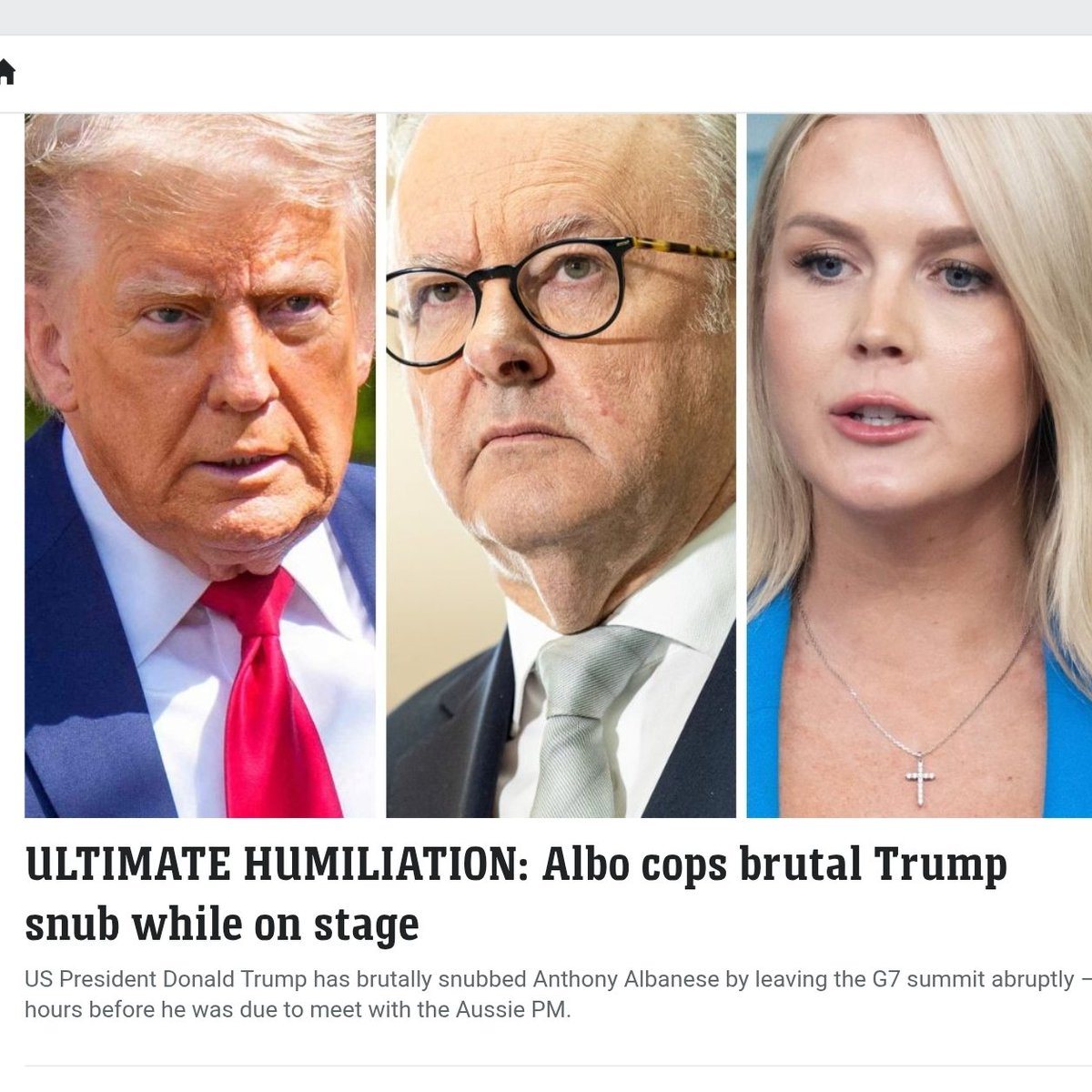Click the grey tie in the middle photo
This screenshot has width=1092, height=1092.
tap(584, 719)
